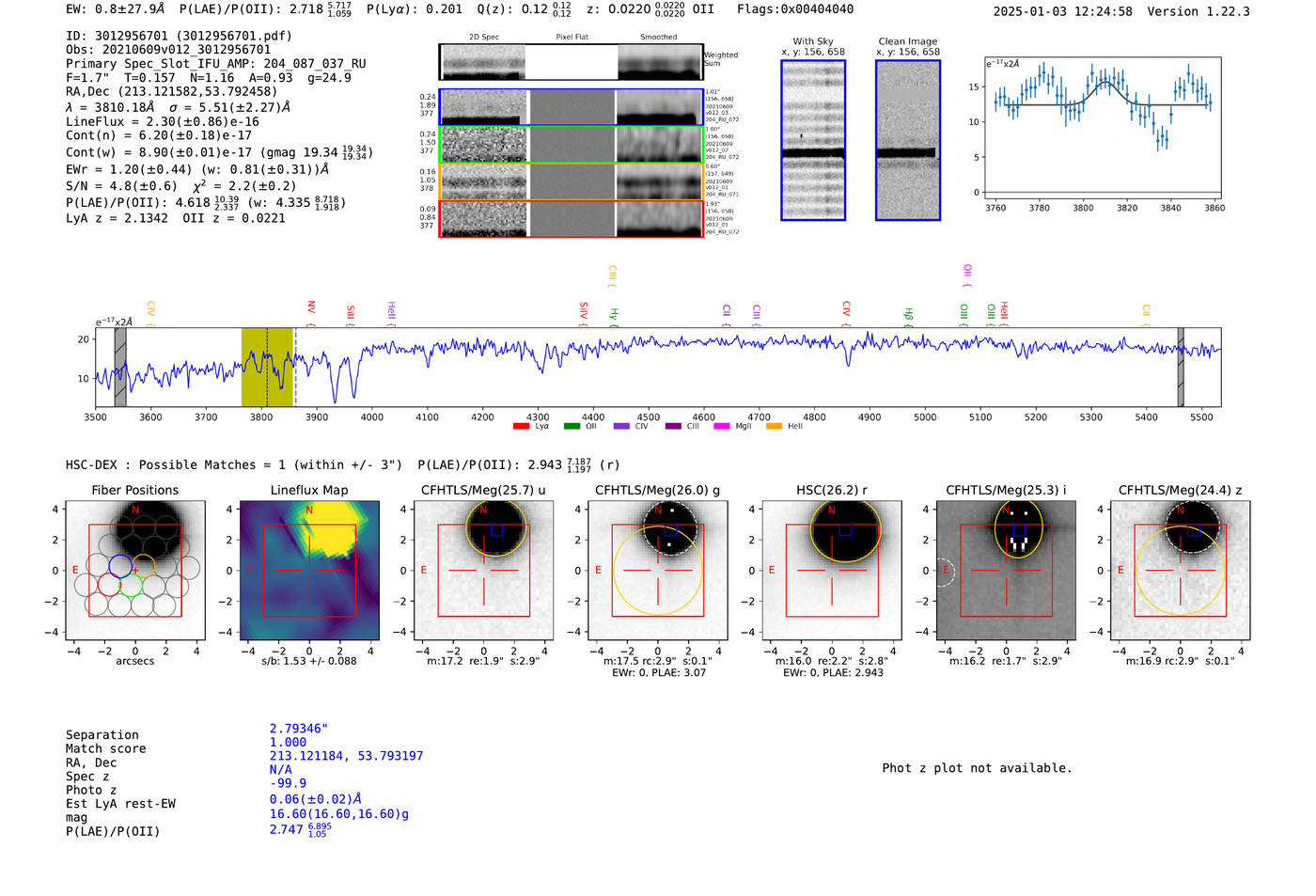Click the HSC-DEX Possible Matches heading
This screenshot has width=1316, height=896.
234,464
